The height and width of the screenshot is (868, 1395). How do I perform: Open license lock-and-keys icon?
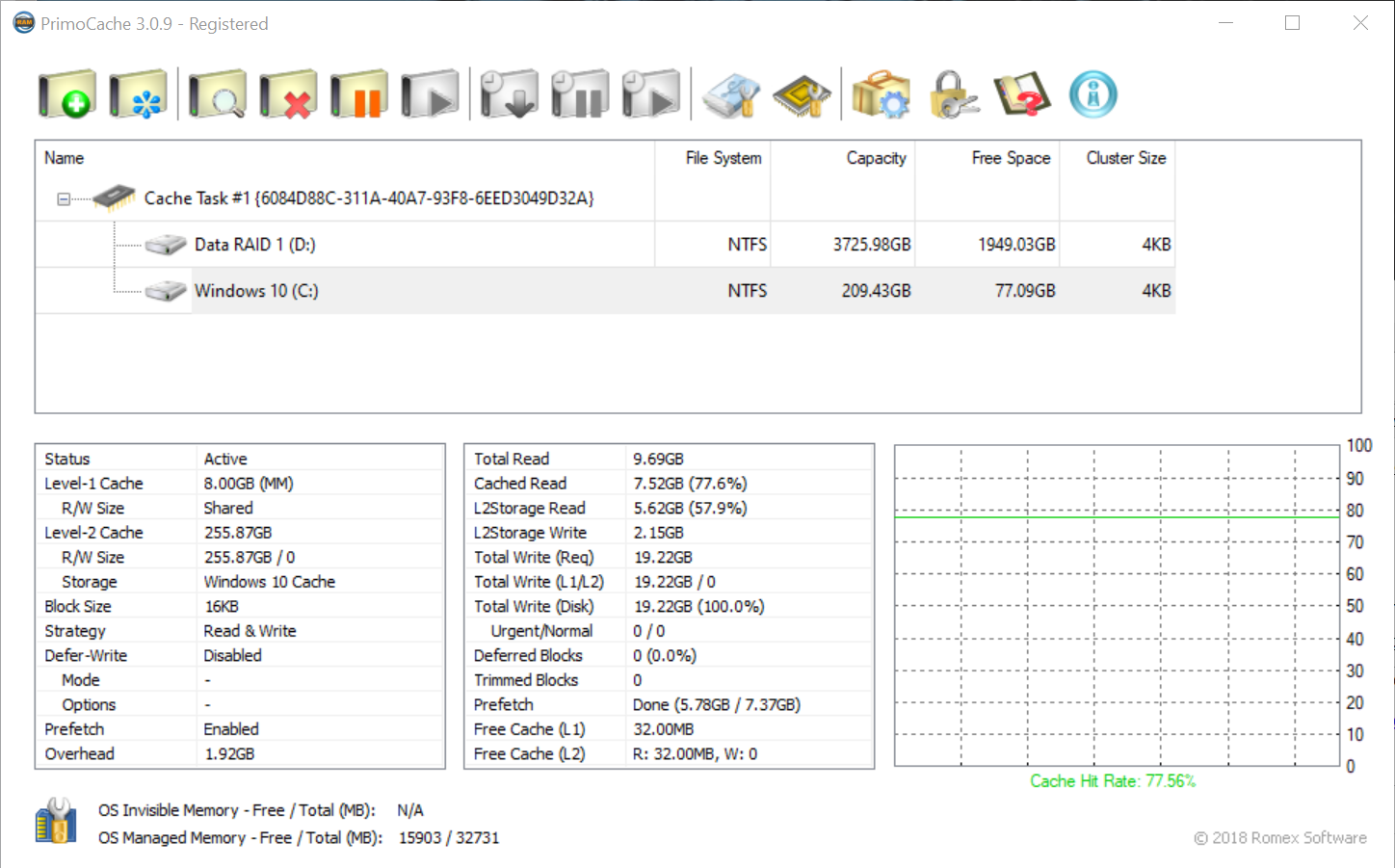point(953,94)
